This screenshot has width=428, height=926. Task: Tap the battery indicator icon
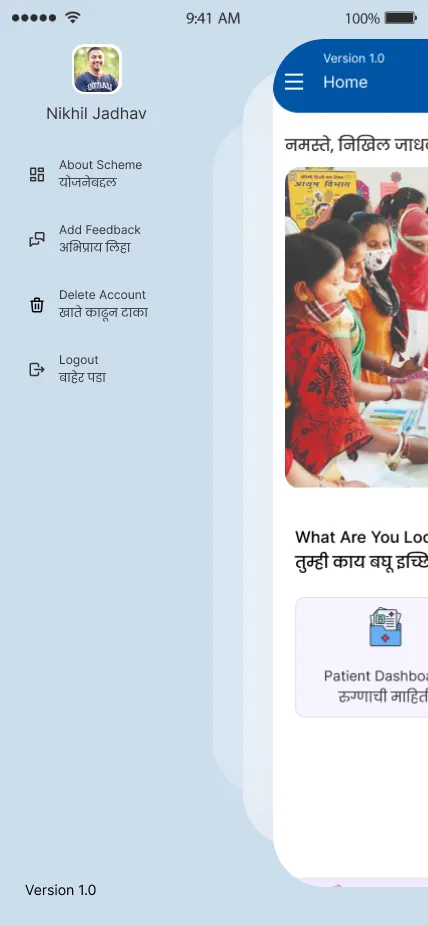point(400,18)
